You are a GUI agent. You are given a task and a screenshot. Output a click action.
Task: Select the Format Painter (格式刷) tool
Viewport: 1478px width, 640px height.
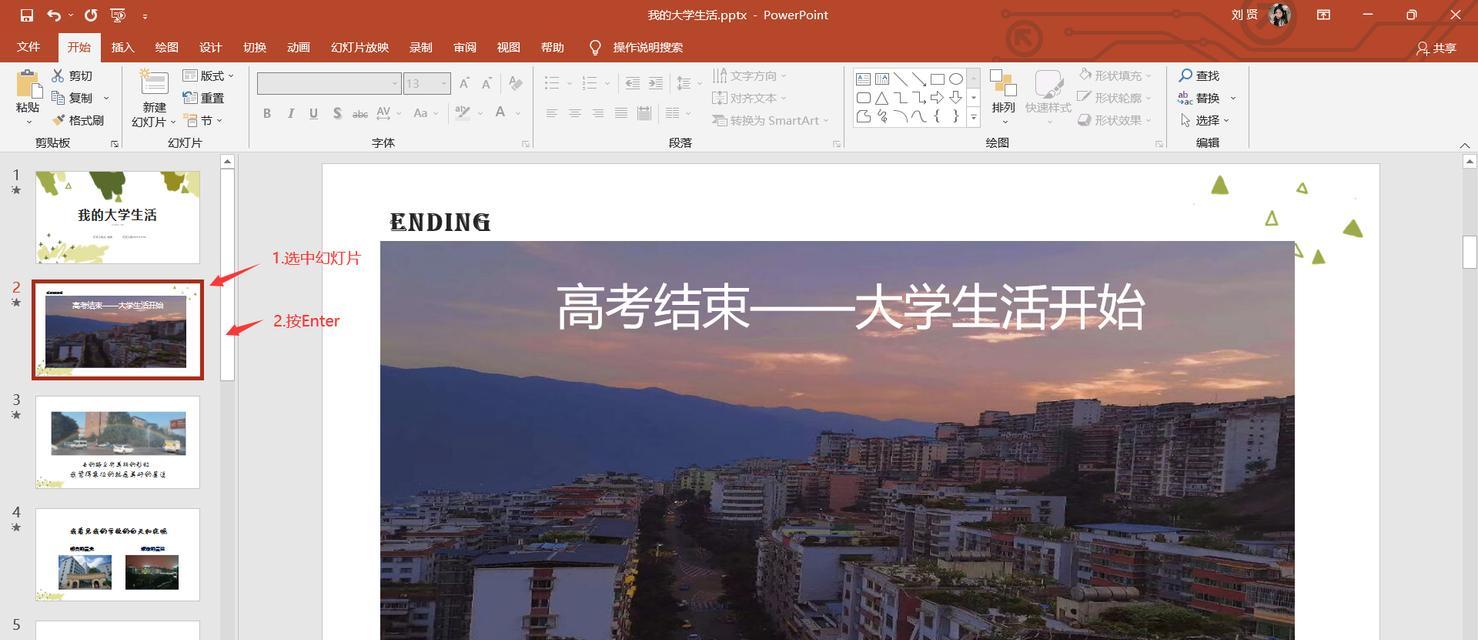[78, 120]
